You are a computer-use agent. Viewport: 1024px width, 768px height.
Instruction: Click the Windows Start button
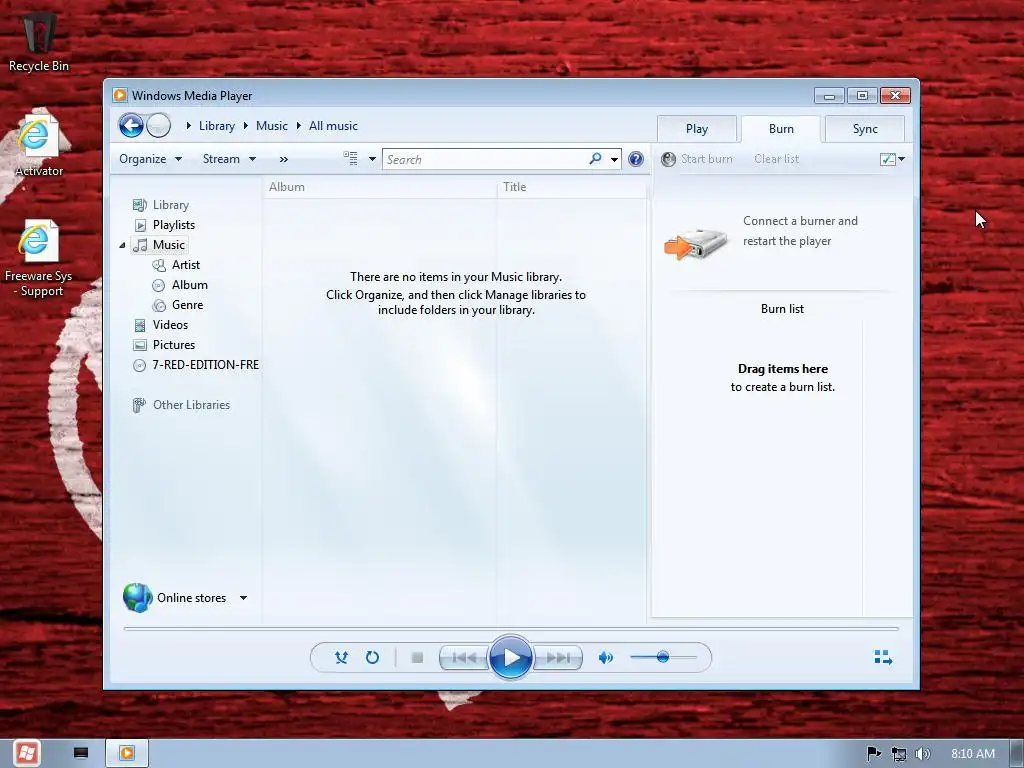[26, 753]
